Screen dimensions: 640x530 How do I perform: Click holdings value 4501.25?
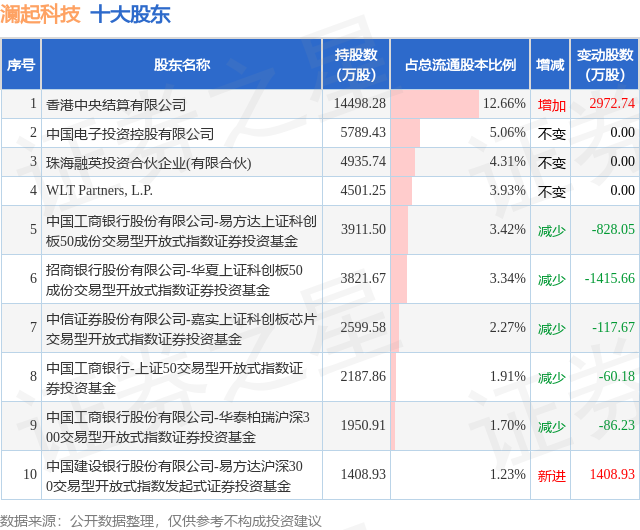click(363, 190)
